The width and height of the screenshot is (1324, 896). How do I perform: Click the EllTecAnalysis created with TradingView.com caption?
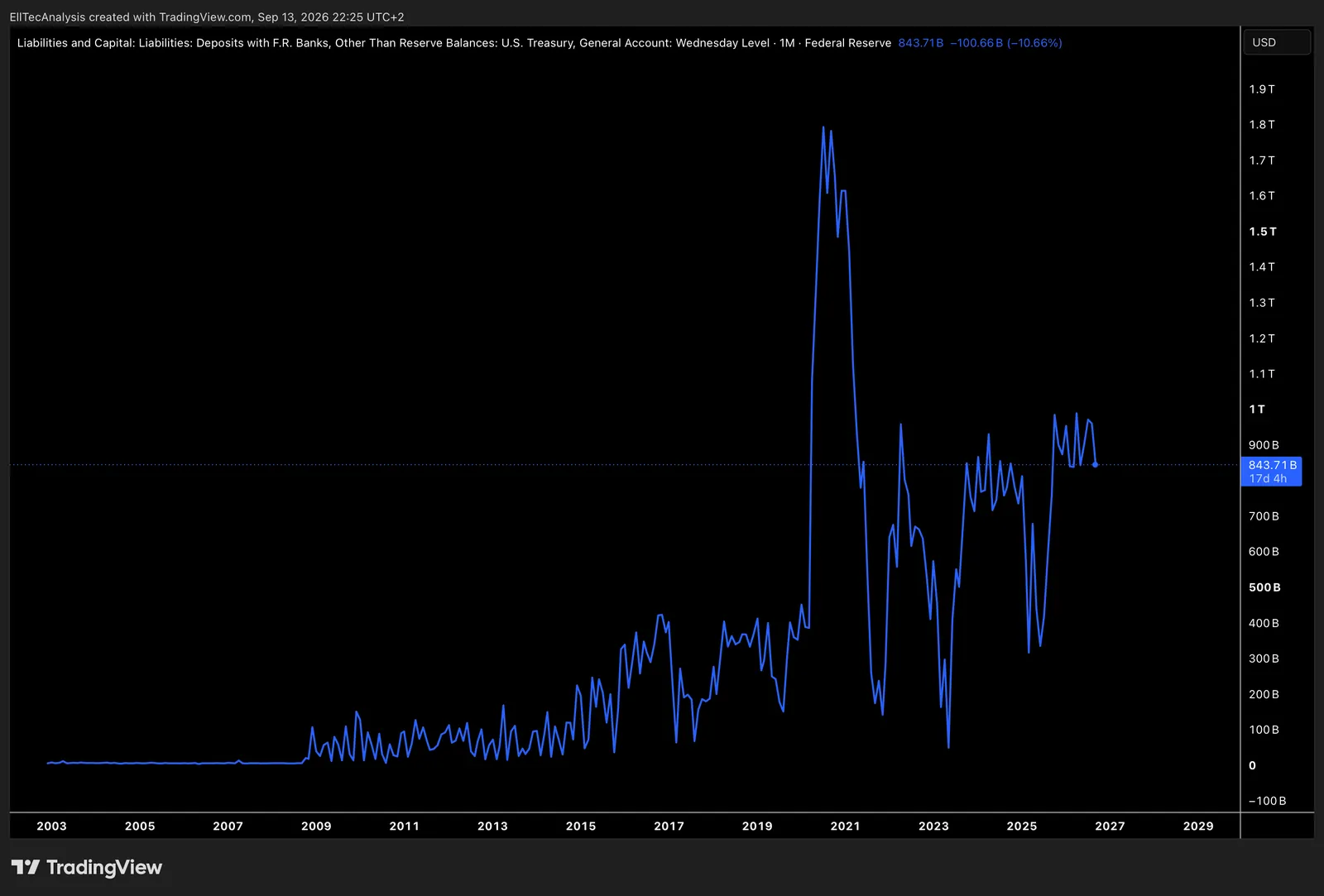point(207,17)
